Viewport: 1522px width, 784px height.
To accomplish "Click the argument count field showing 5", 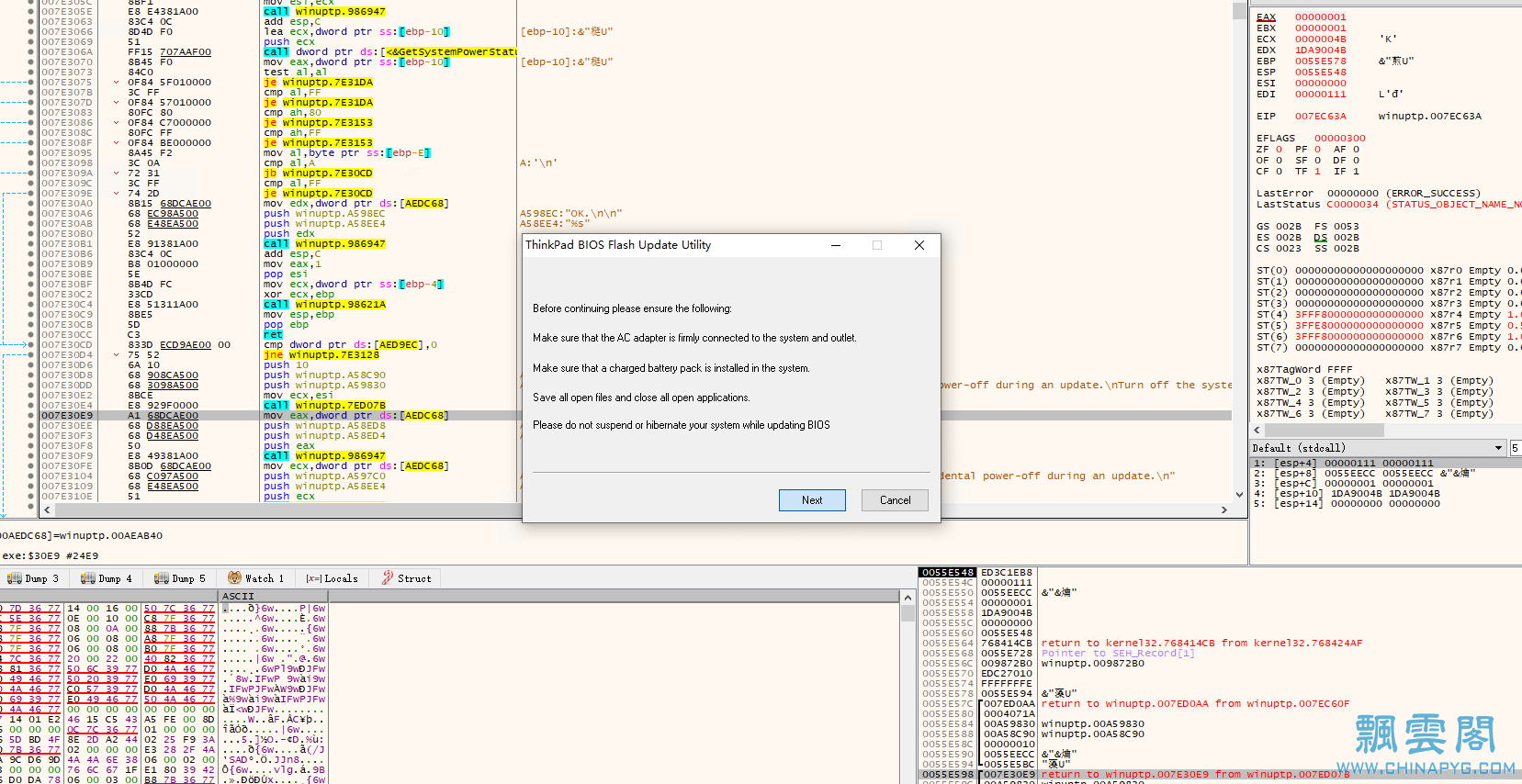I will (x=1516, y=448).
